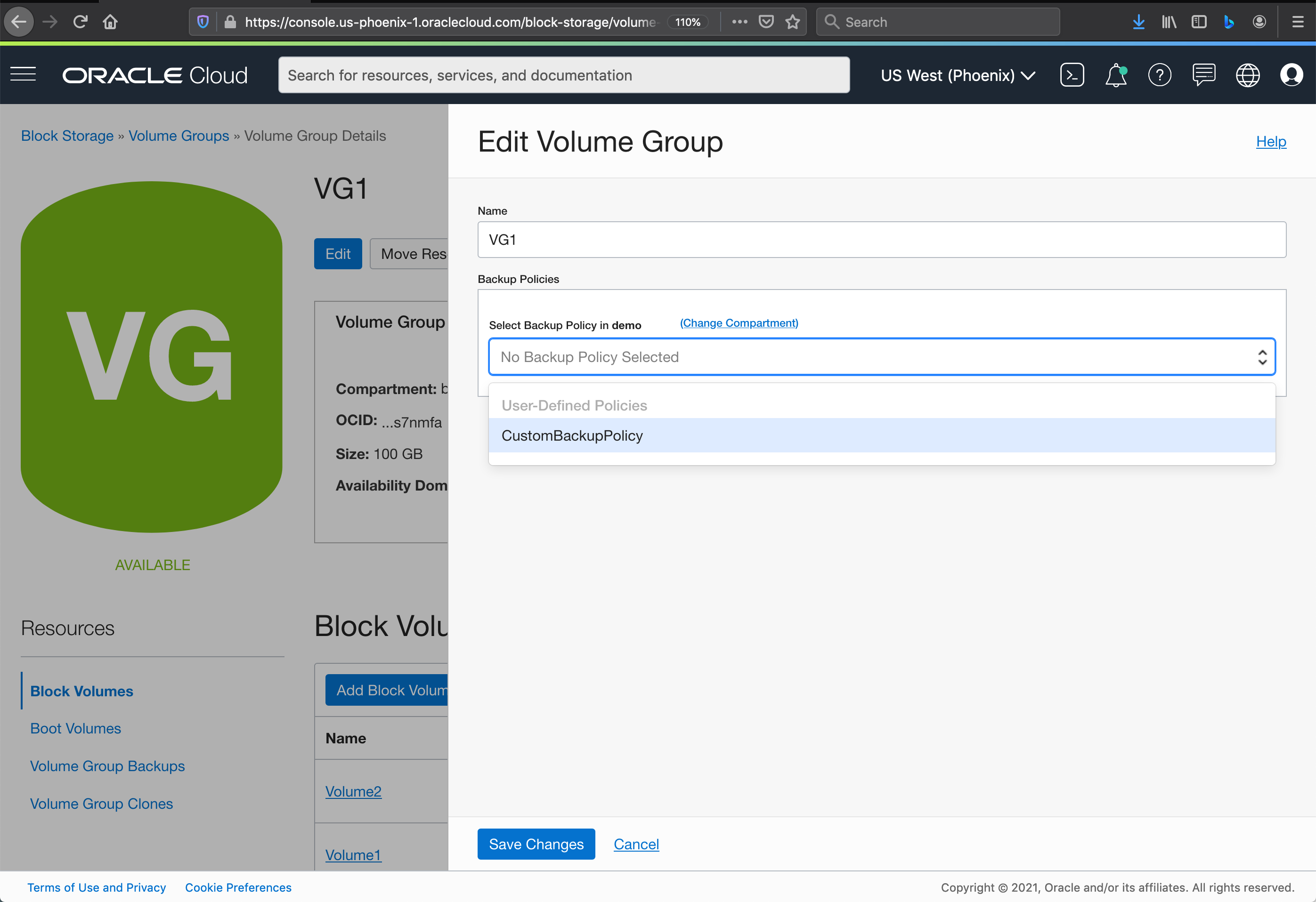This screenshot has height=902, width=1316.
Task: Go to Volume Group Backups
Action: [x=107, y=765]
